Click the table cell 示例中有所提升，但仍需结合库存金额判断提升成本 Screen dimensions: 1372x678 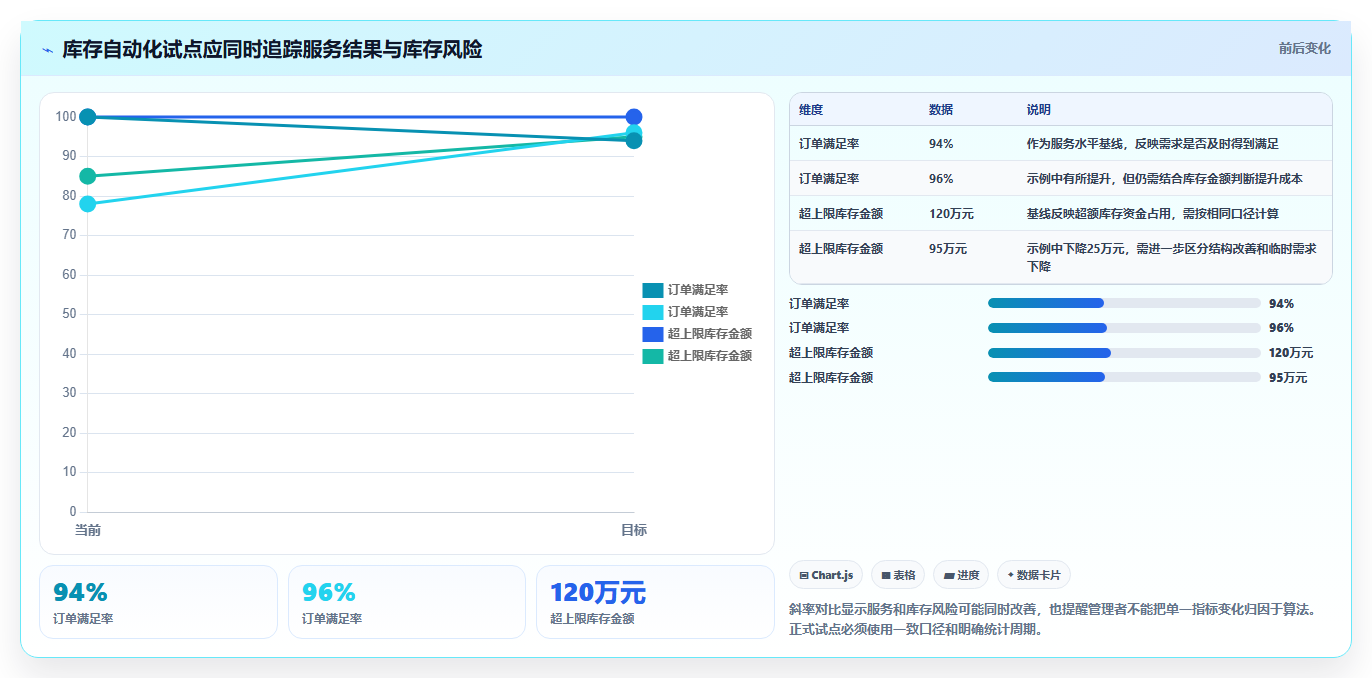[1164, 179]
